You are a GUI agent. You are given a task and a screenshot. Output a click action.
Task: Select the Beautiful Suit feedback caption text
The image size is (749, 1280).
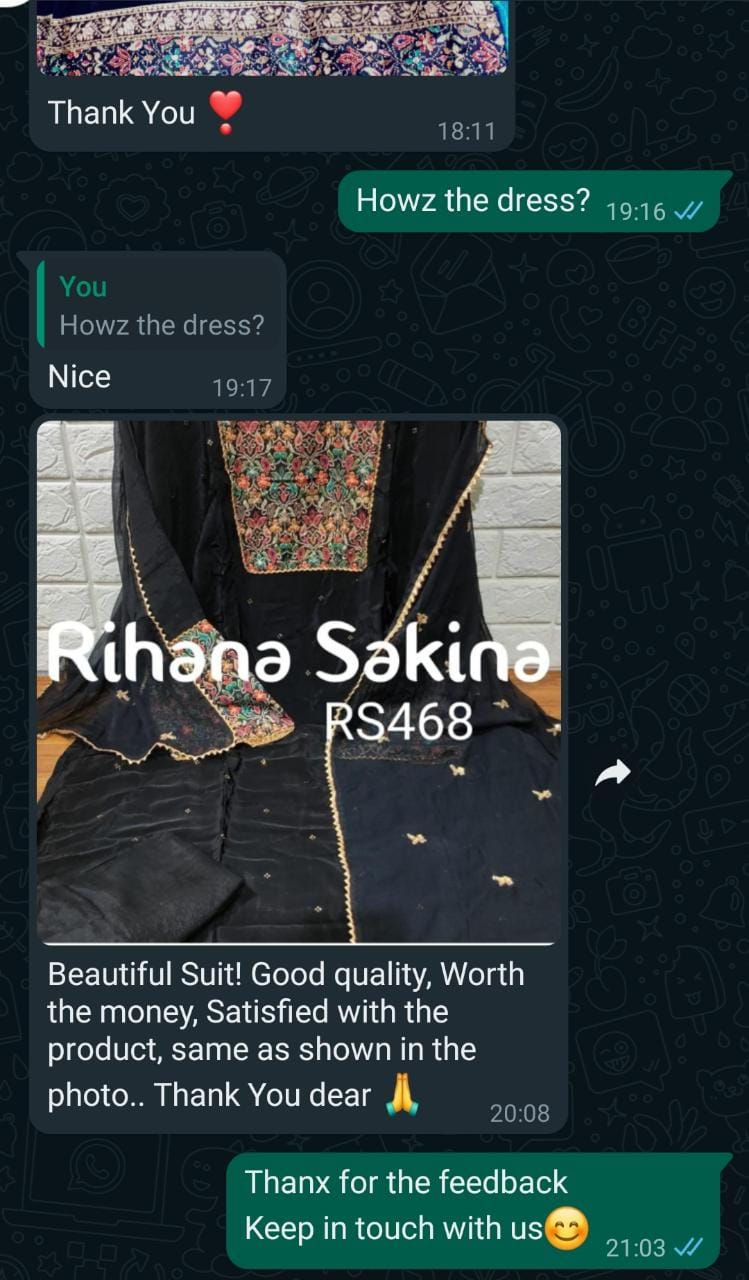286,1035
